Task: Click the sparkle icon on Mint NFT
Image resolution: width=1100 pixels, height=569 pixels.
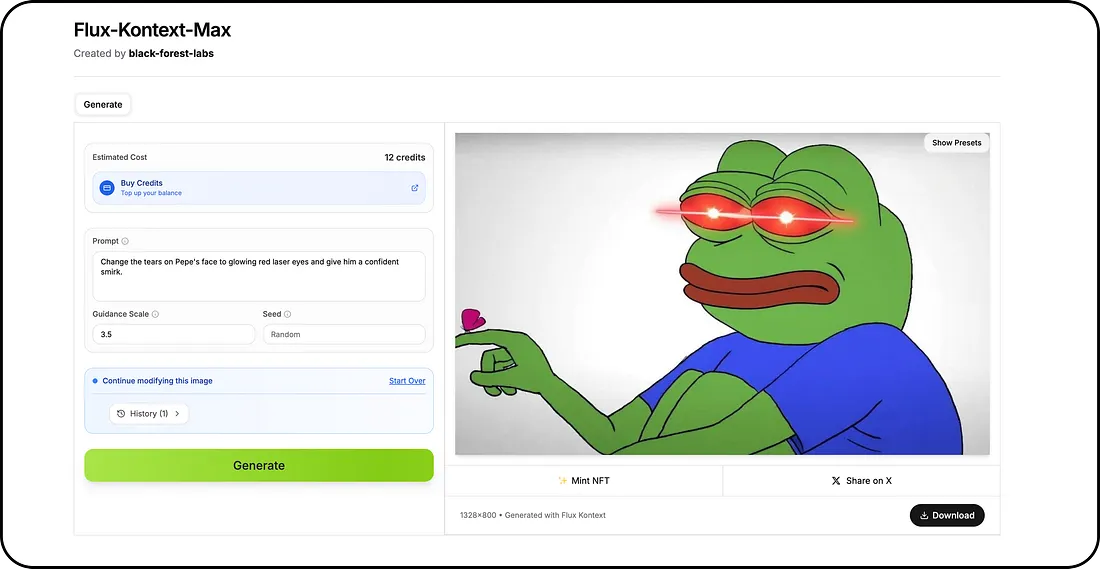Action: click(562, 481)
